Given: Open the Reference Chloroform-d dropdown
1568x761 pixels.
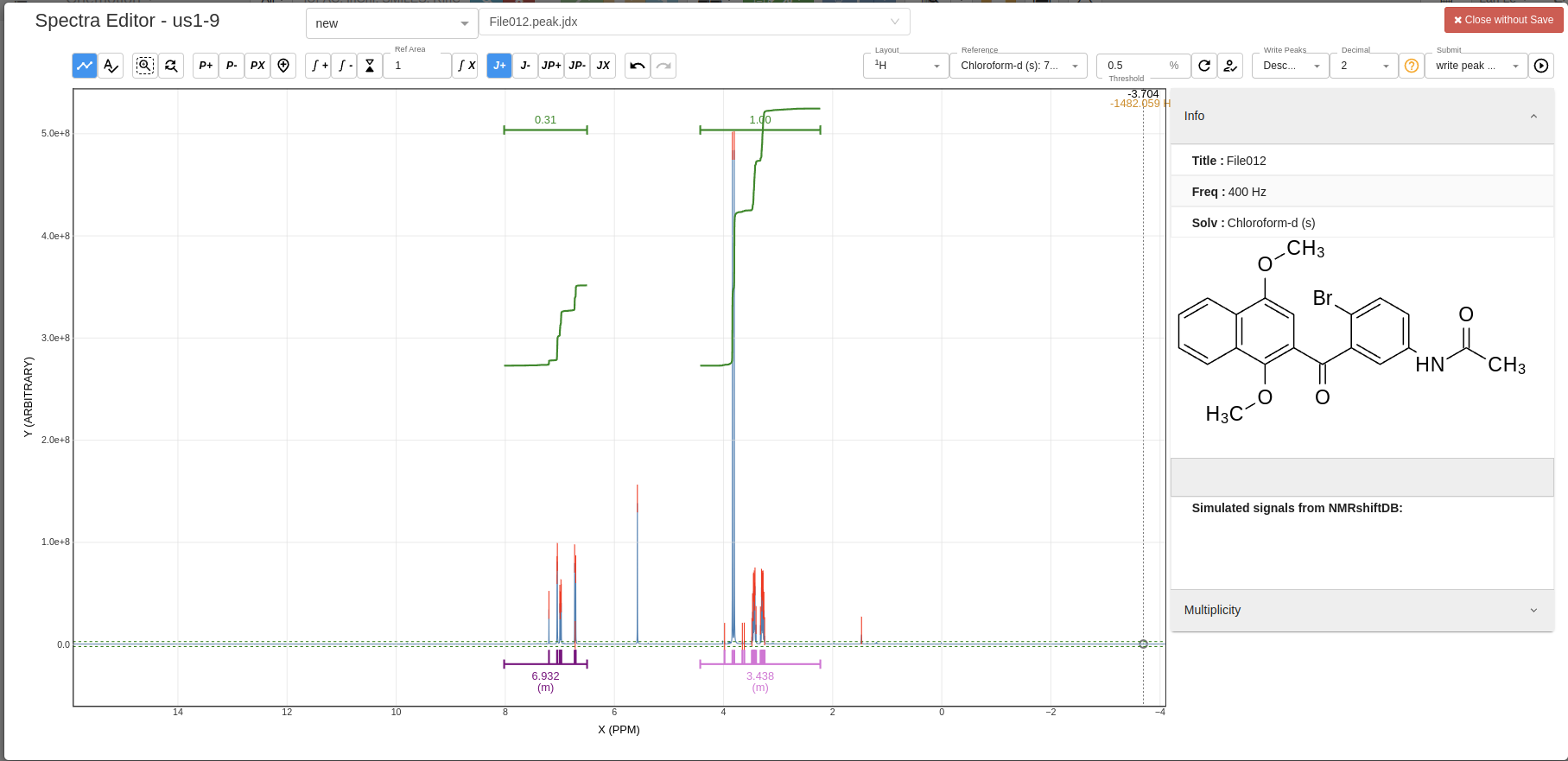Looking at the screenshot, I should click(x=1019, y=66).
